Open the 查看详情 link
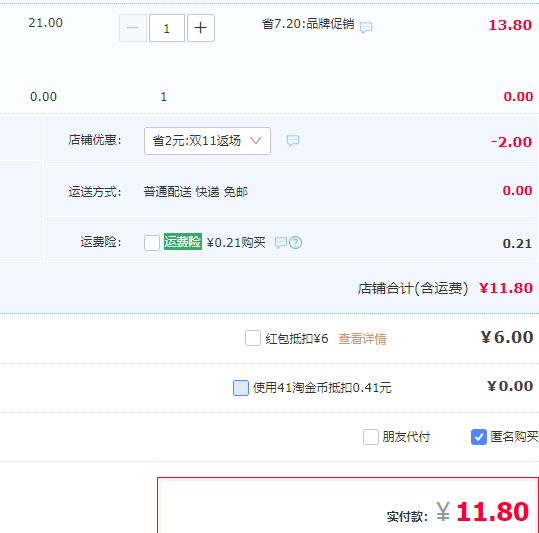Screen dimensions: 539x533 point(362,339)
